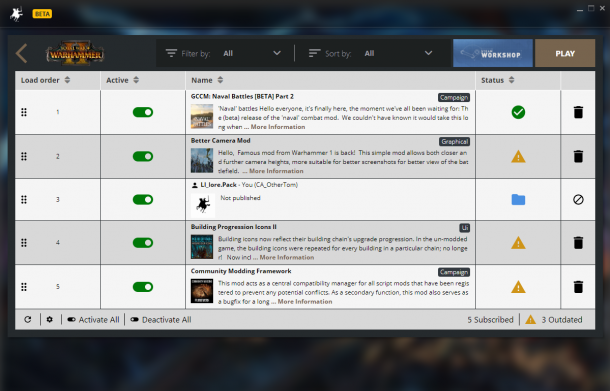
Task: Click drag handle for load order 4
Action: (24, 243)
